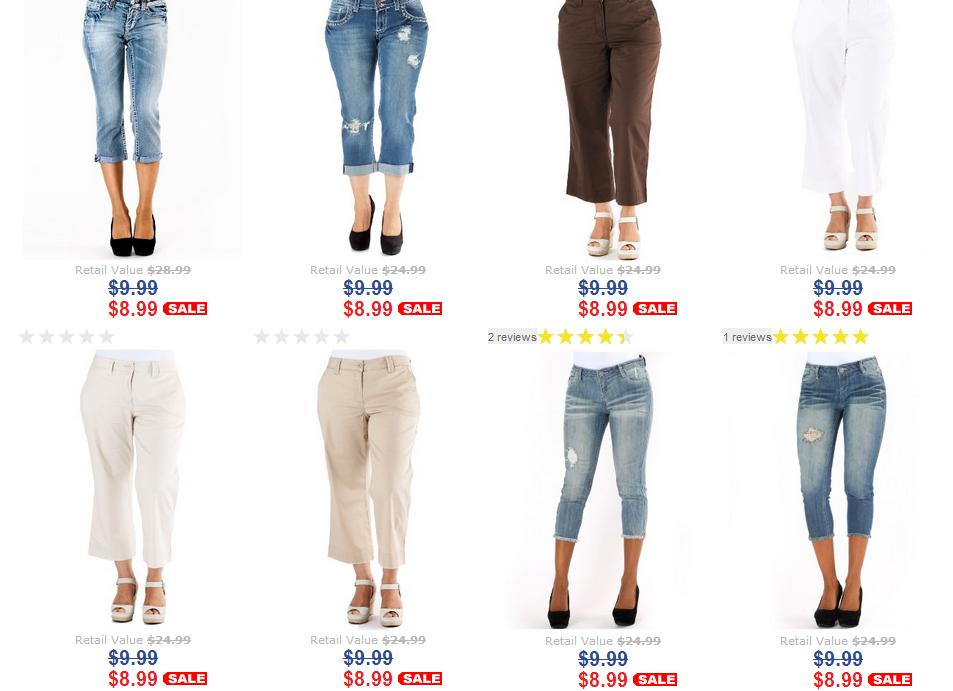Click the 2 reviews link
953x691 pixels.
512,337
